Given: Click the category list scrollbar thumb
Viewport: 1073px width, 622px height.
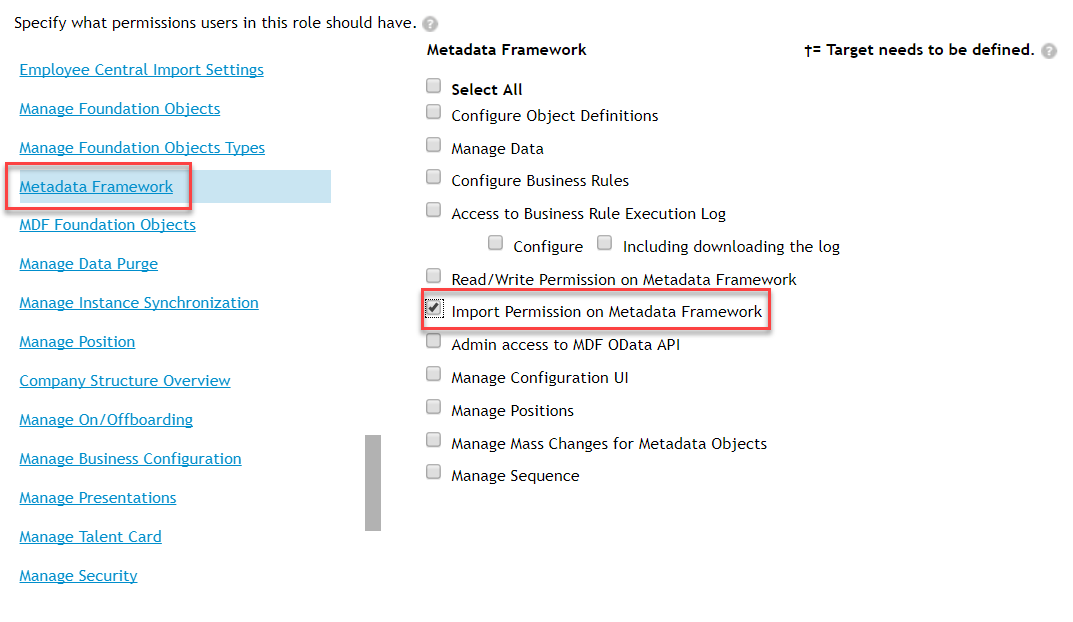Looking at the screenshot, I should pos(373,483).
